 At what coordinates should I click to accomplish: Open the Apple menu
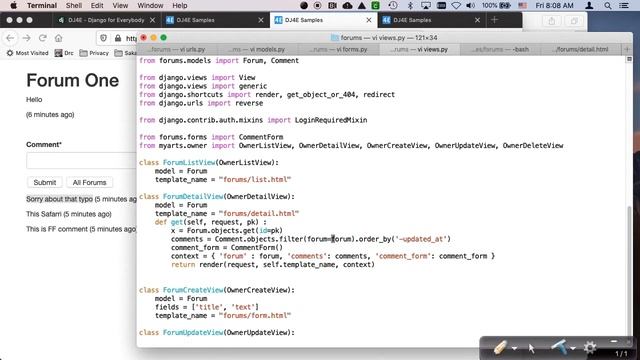click(x=13, y=6)
